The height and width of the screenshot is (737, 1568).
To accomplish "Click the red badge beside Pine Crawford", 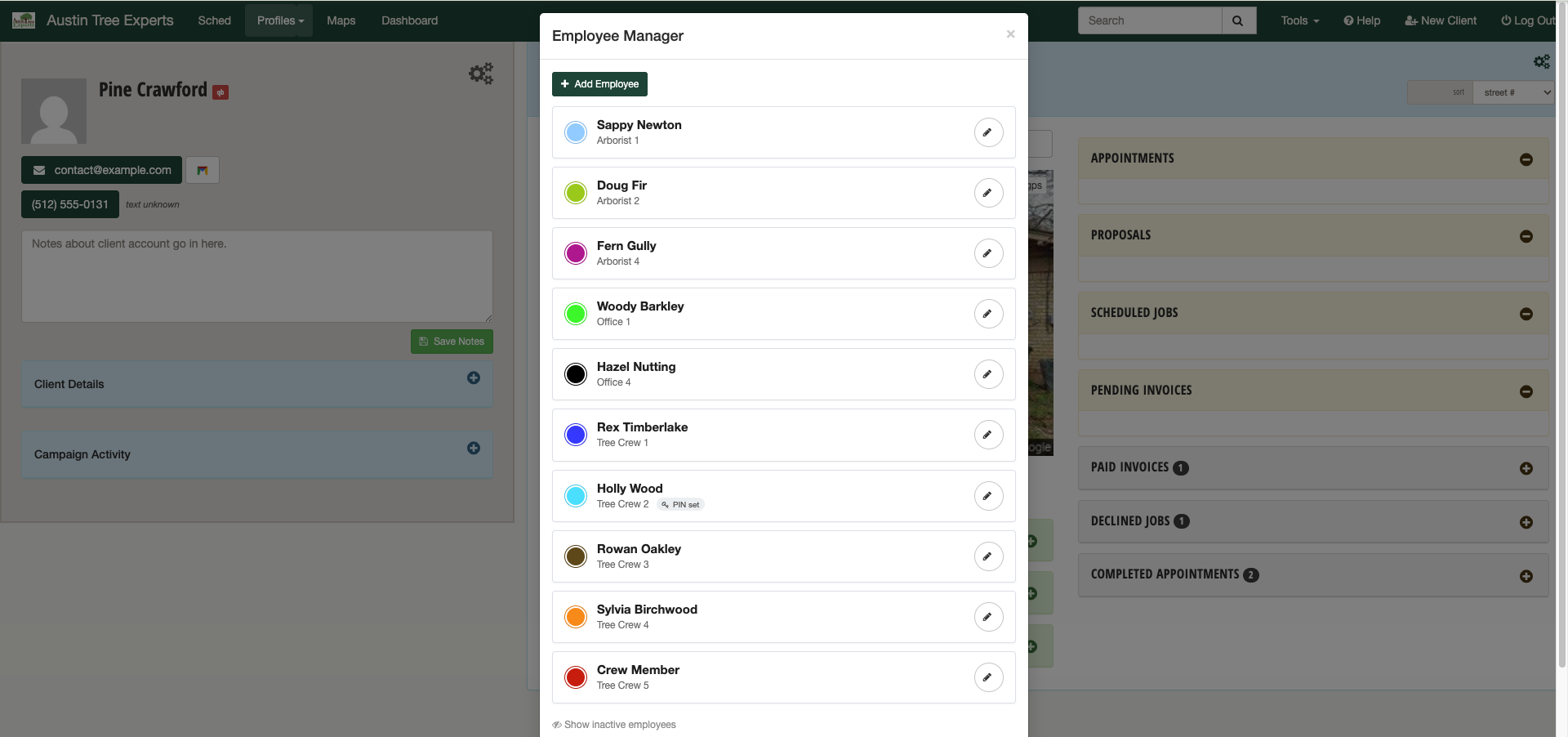I will tap(220, 92).
